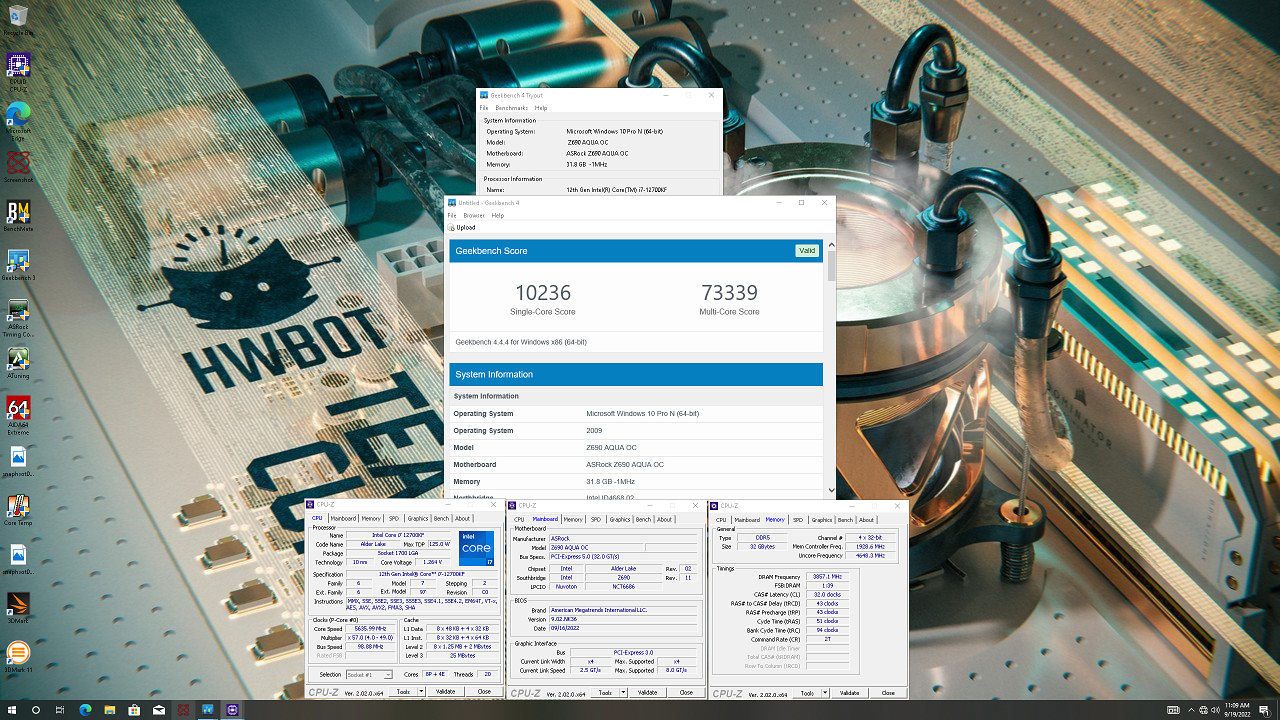Open the File menu in the Geekbench 4 results window
This screenshot has height=720, width=1280.
452,215
